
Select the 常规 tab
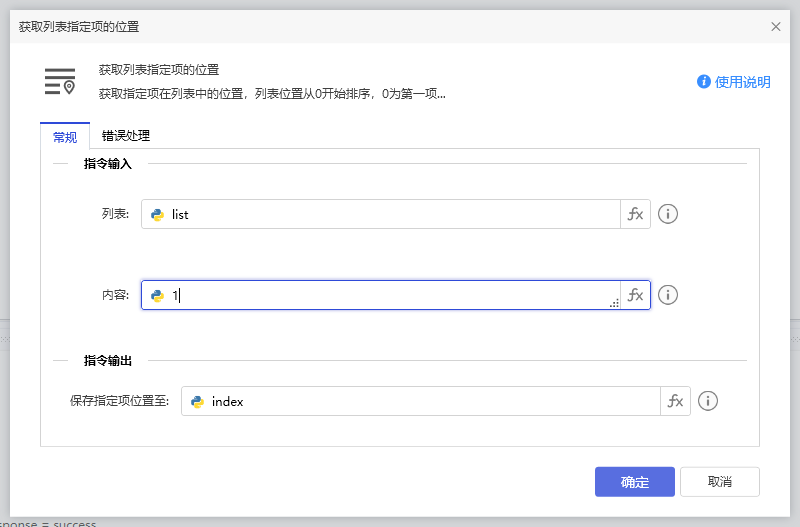tap(65, 137)
